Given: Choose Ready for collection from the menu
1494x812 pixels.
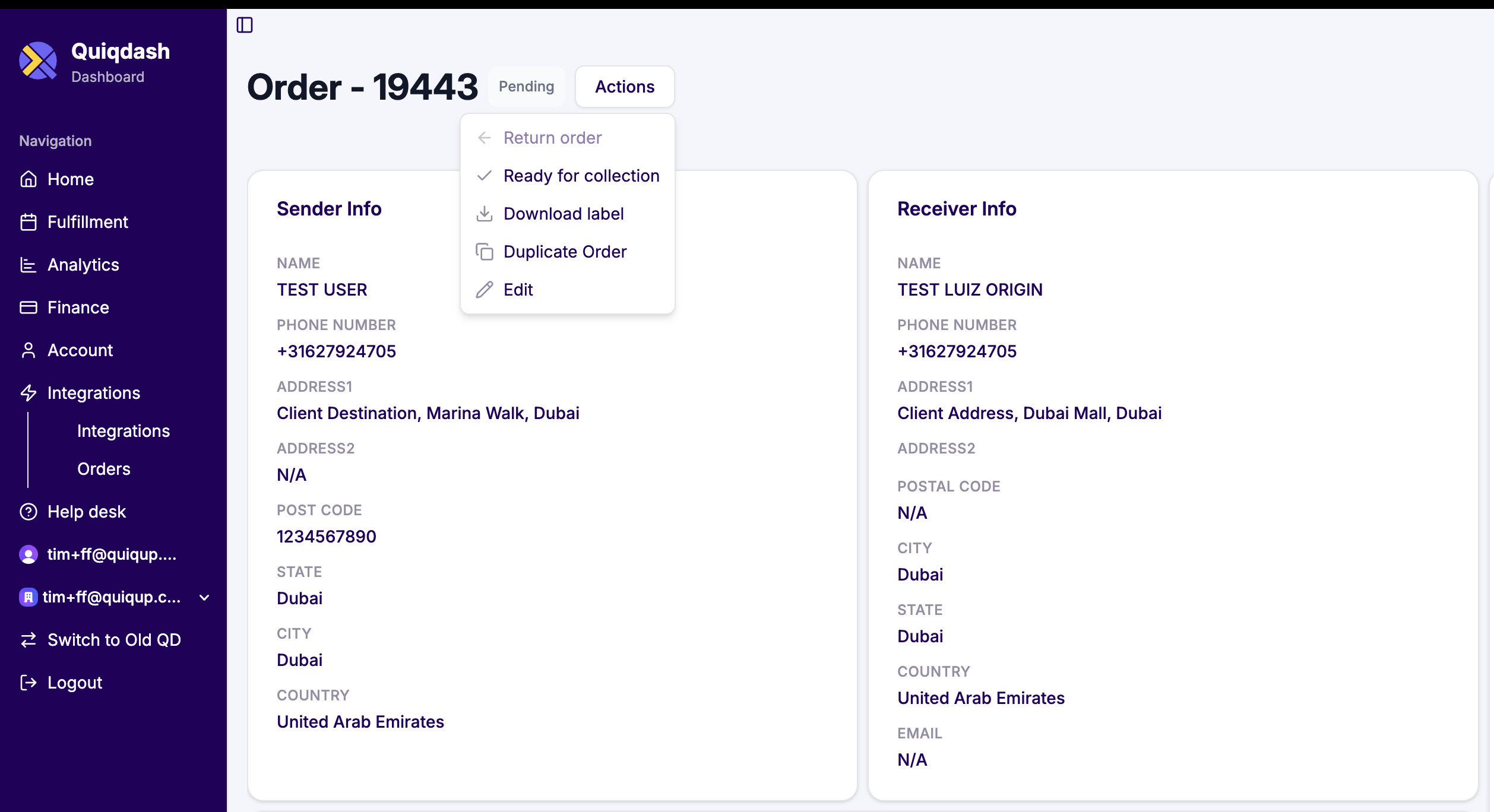Looking at the screenshot, I should 581,175.
